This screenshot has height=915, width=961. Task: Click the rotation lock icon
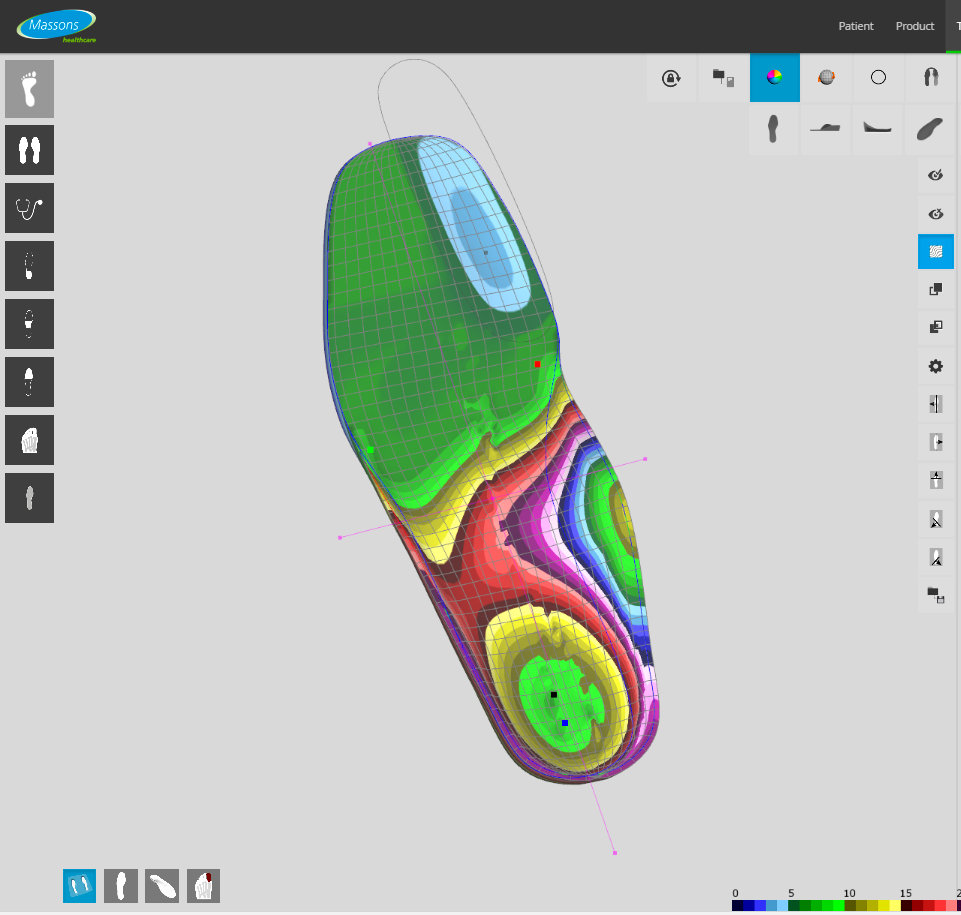[x=671, y=78]
